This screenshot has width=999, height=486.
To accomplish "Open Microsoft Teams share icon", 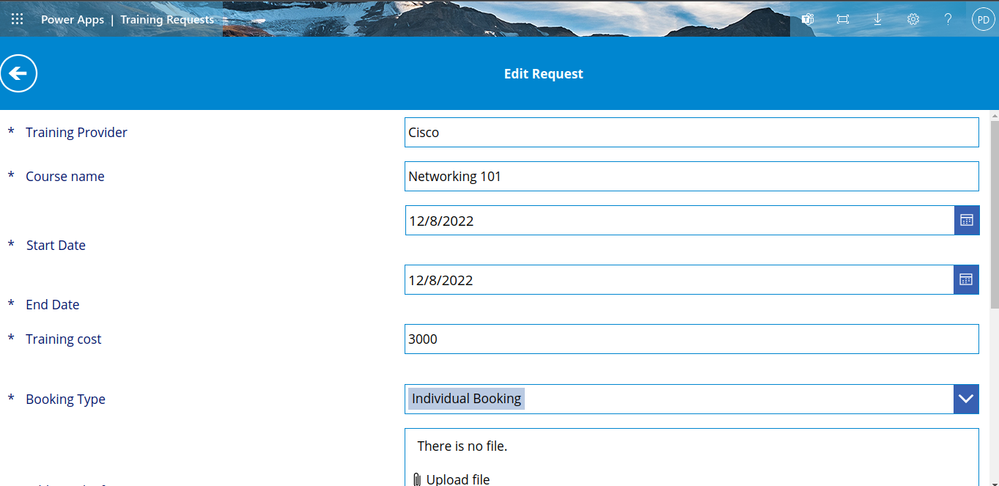I will pos(808,19).
